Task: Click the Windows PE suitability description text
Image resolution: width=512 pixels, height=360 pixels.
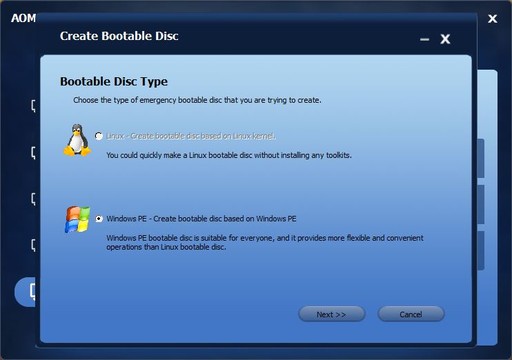Action: point(265,242)
